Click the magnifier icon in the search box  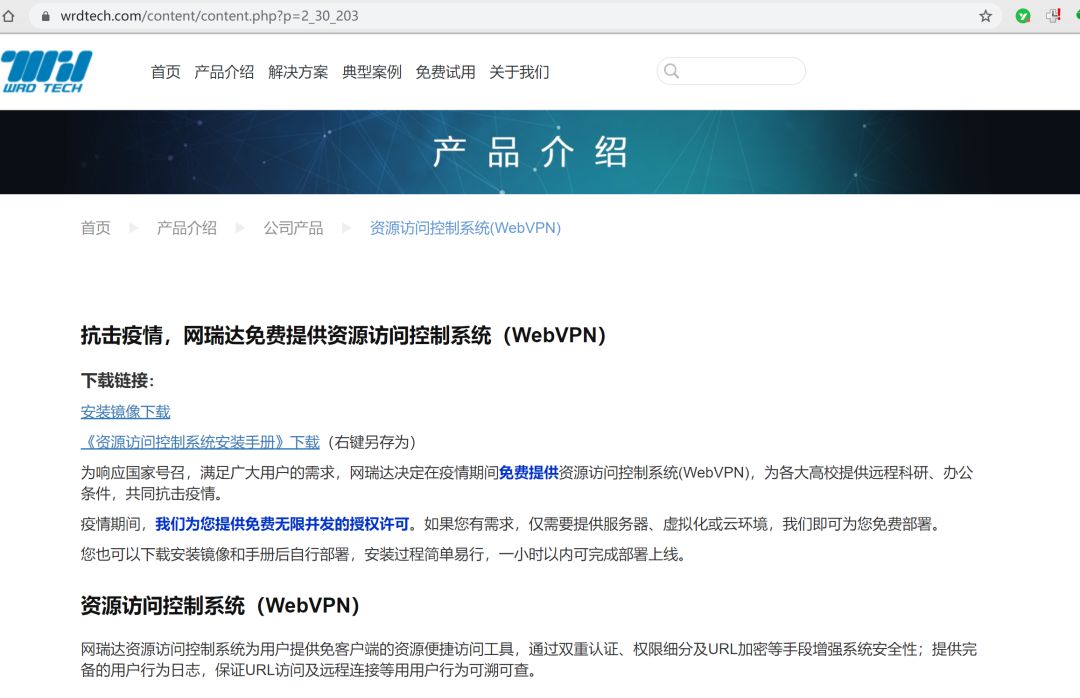click(x=672, y=71)
